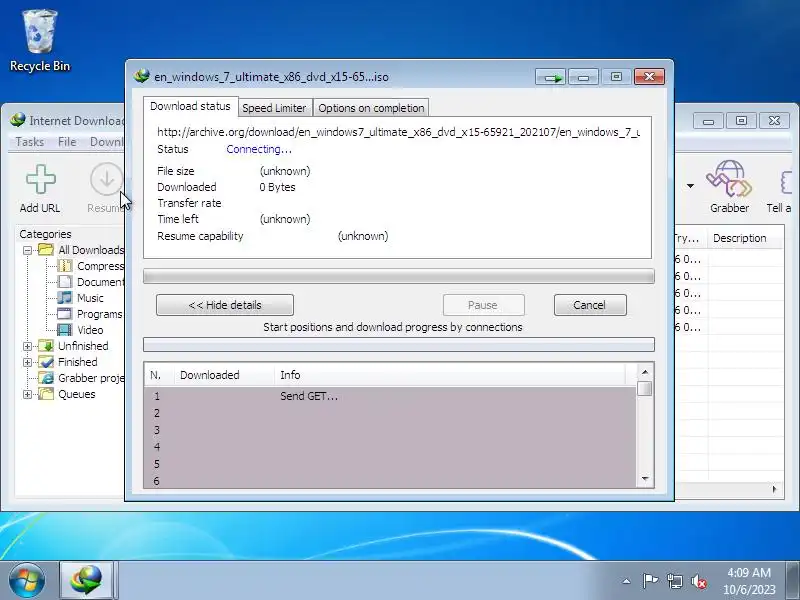Click the Tell a friend icon
Screen dimensions: 800x600
[786, 182]
